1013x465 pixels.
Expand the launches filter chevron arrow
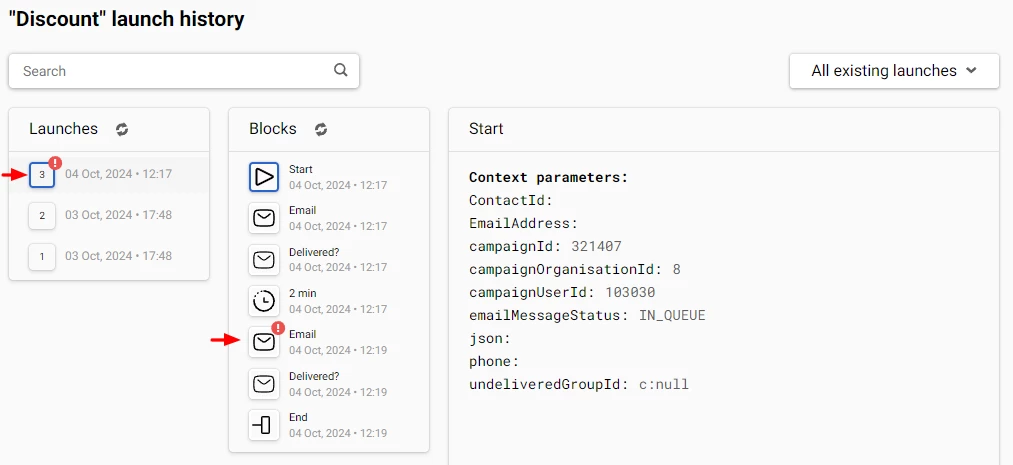click(971, 71)
